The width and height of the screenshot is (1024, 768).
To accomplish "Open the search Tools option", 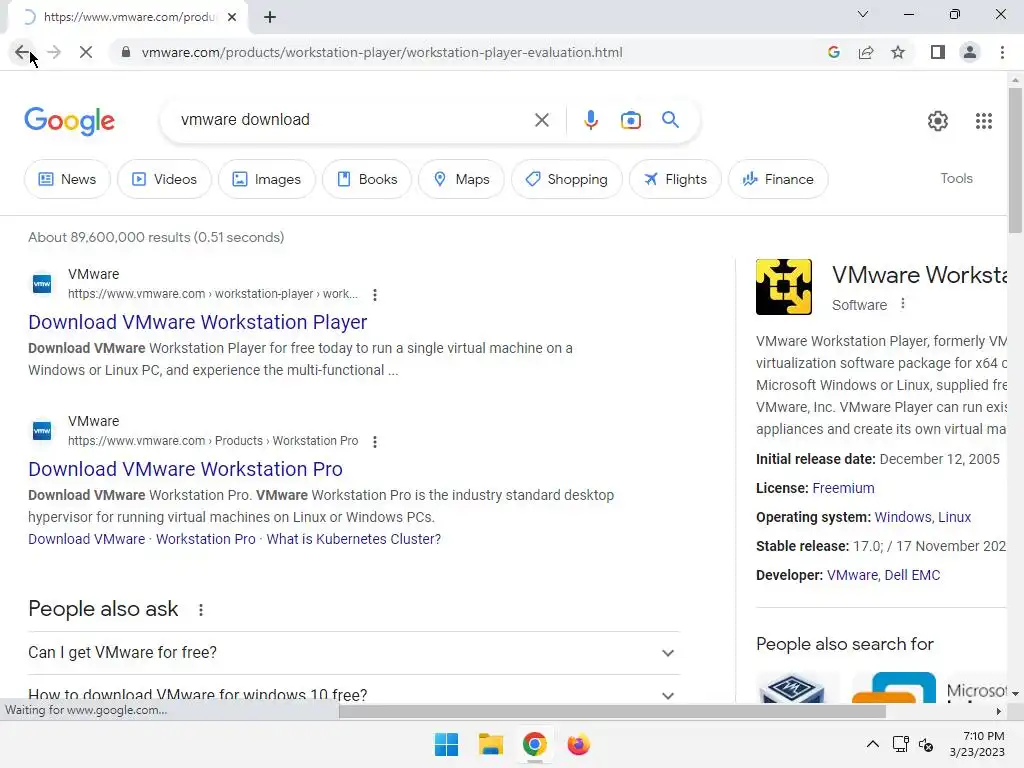I will [956, 178].
